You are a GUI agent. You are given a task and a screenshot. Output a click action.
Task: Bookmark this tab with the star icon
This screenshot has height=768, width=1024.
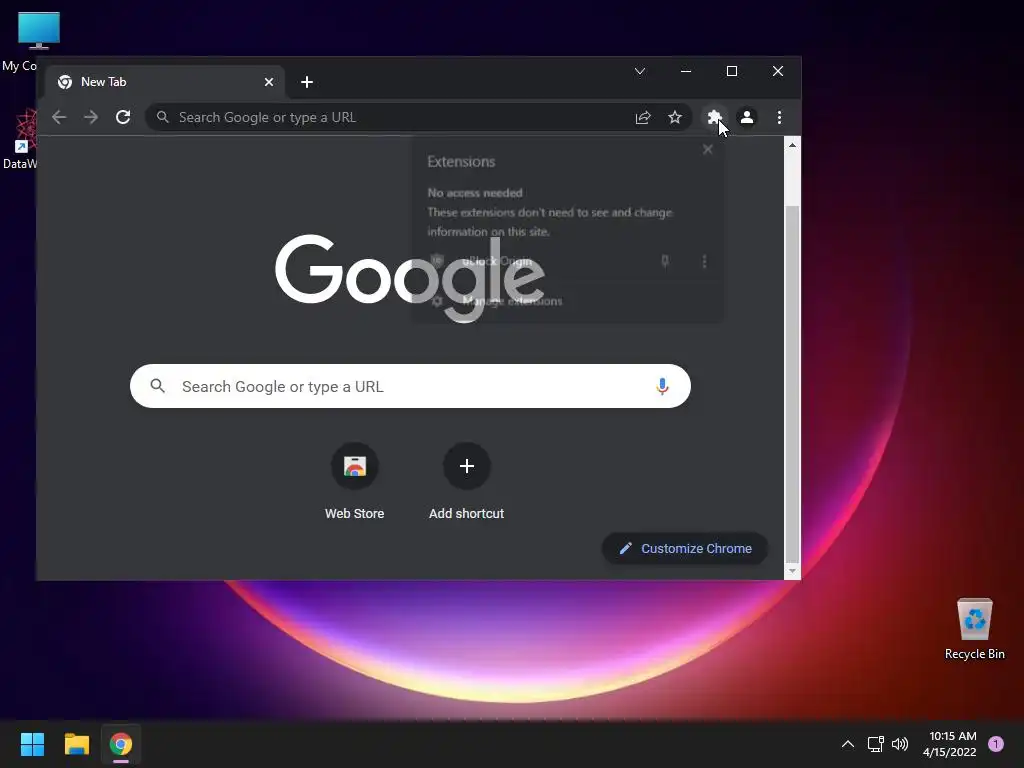tap(675, 118)
